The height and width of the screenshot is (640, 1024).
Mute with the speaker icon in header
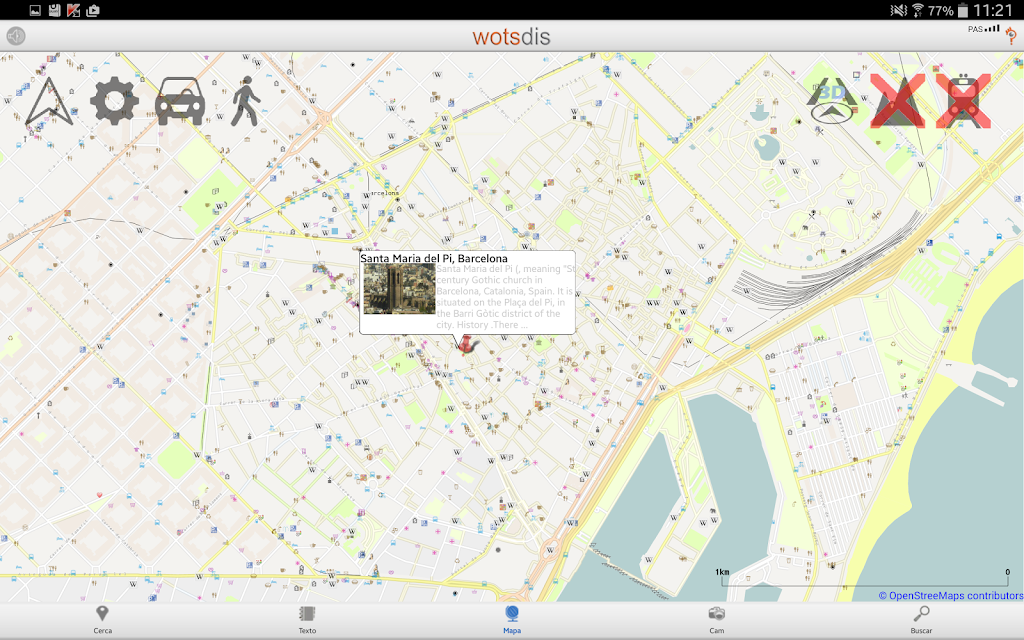tap(16, 36)
